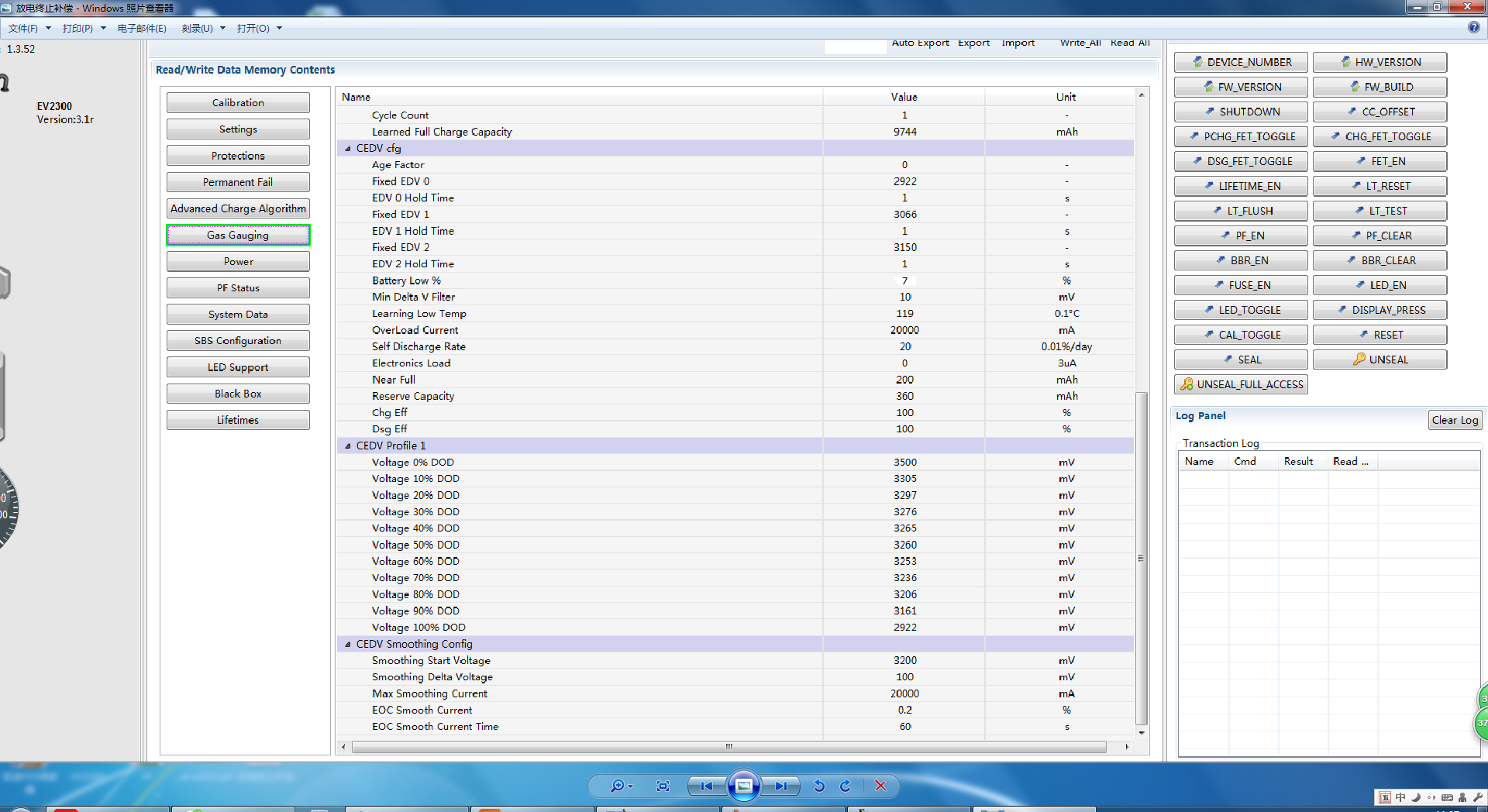Open the Lifetimes section
The image size is (1488, 812).
coord(238,420)
